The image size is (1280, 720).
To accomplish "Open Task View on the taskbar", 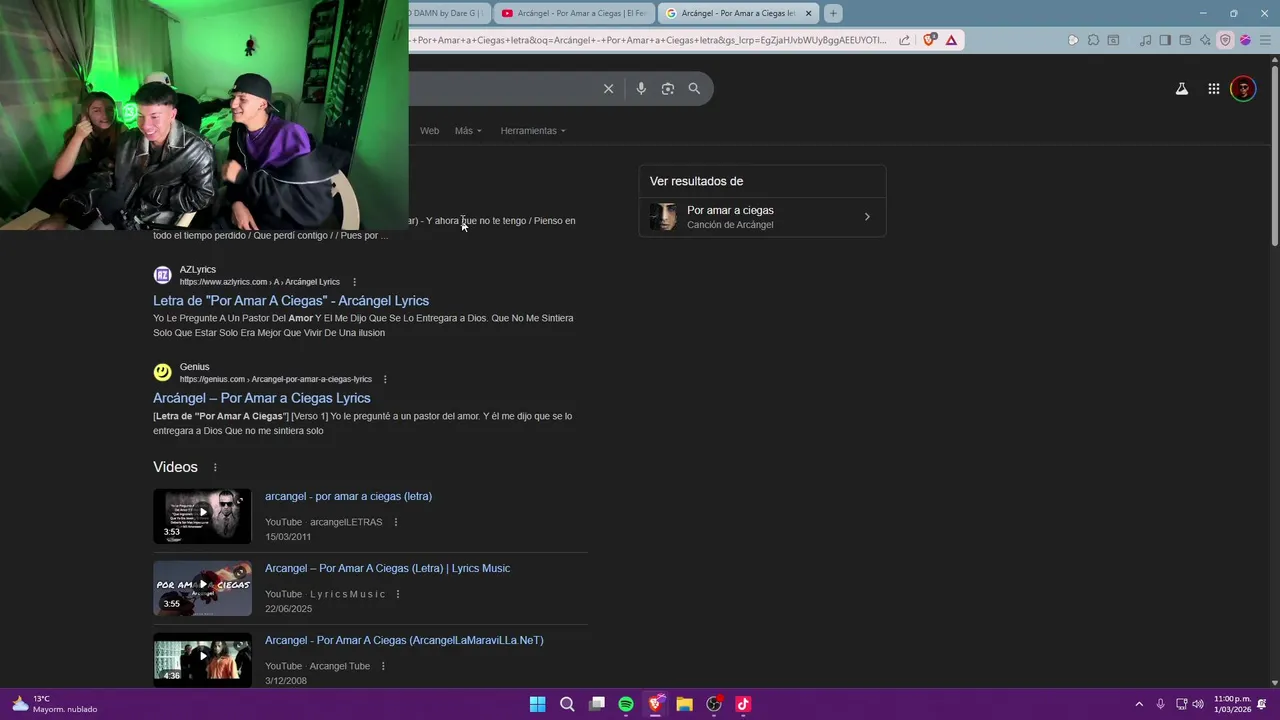I will coord(597,704).
